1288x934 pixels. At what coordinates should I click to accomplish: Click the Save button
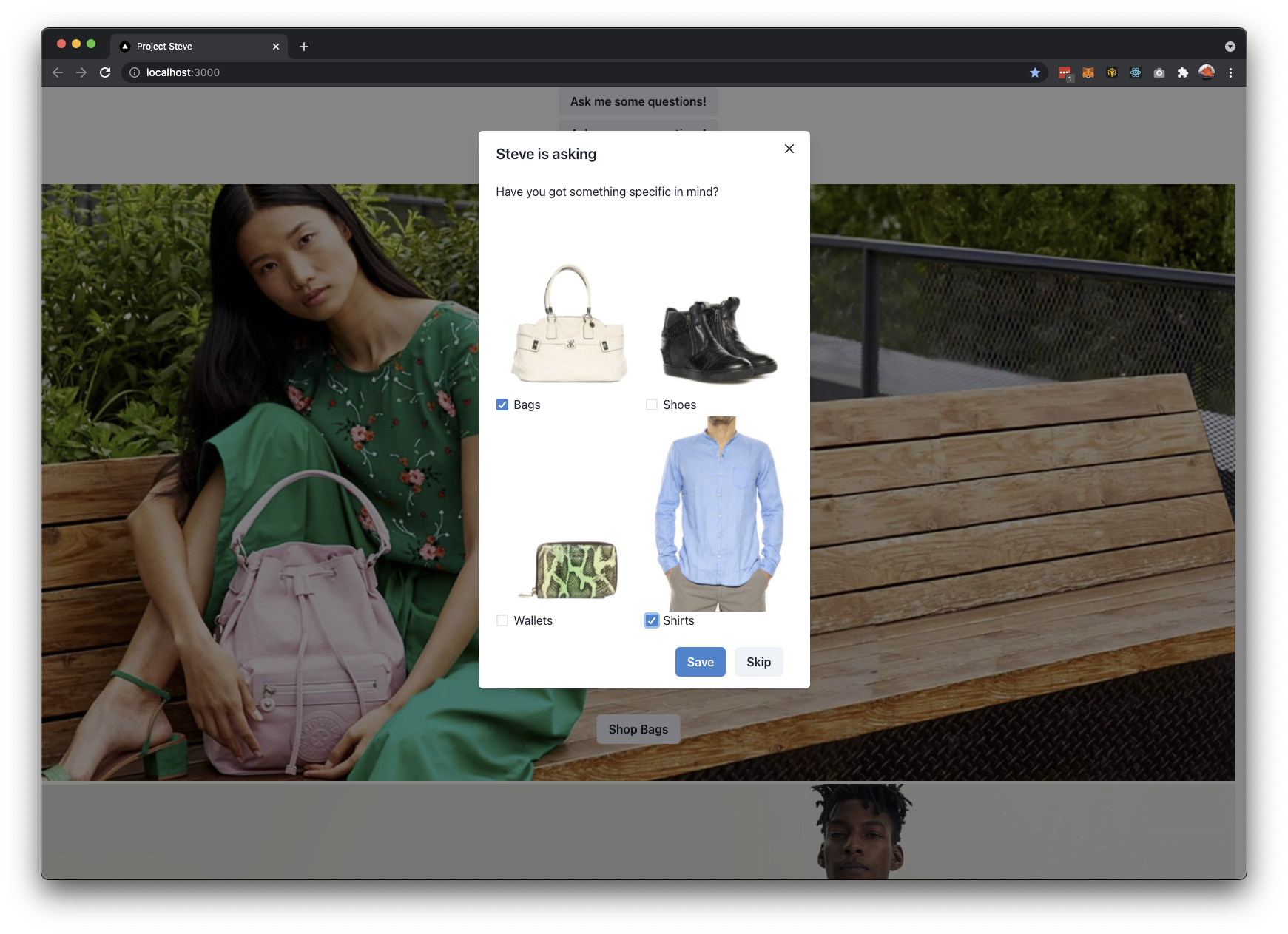pyautogui.click(x=701, y=662)
